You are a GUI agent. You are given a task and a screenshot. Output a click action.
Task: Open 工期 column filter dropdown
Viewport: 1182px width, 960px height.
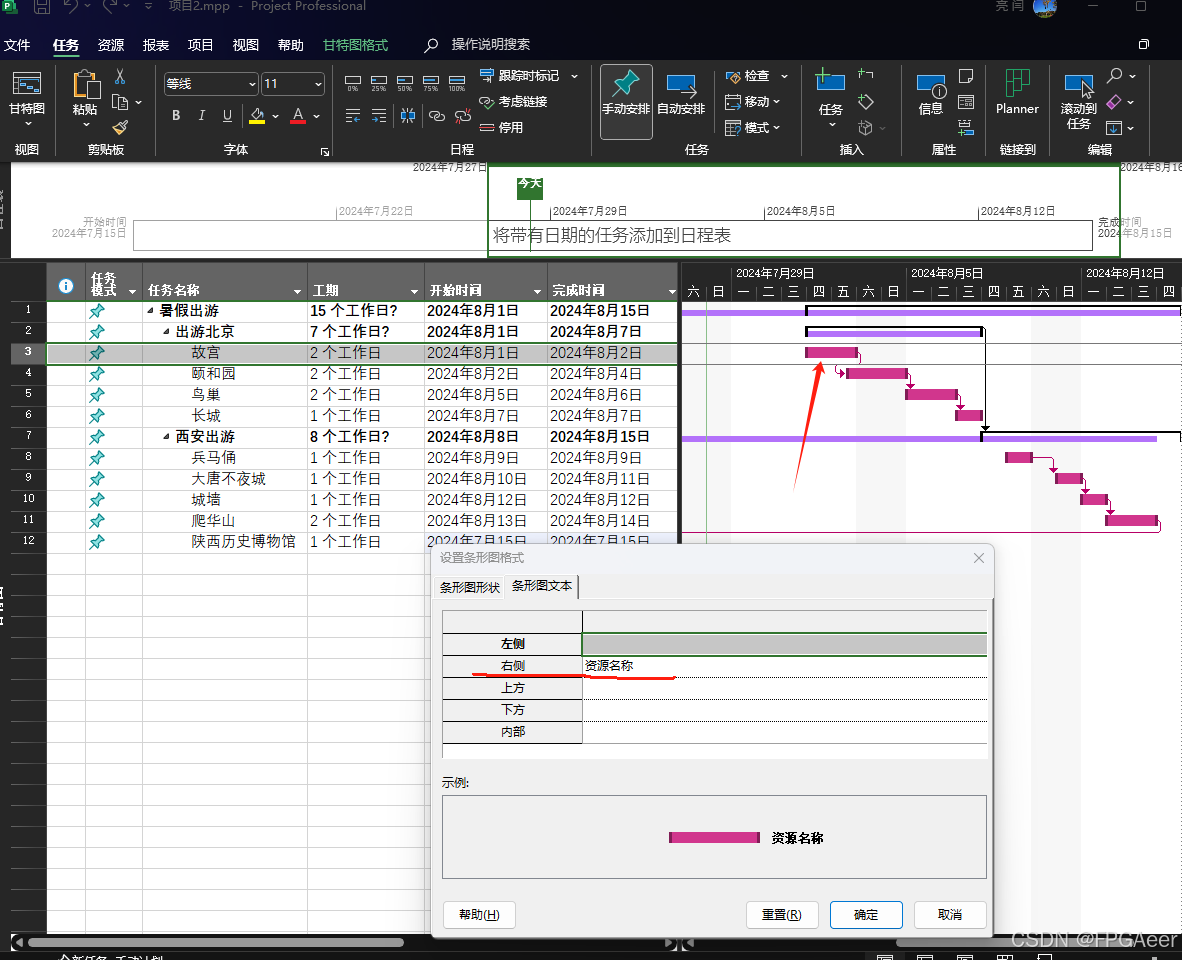click(414, 292)
